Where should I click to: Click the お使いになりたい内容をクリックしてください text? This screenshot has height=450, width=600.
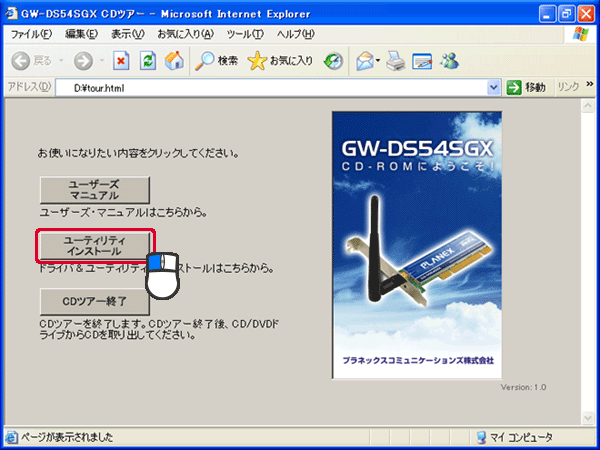[x=139, y=153]
